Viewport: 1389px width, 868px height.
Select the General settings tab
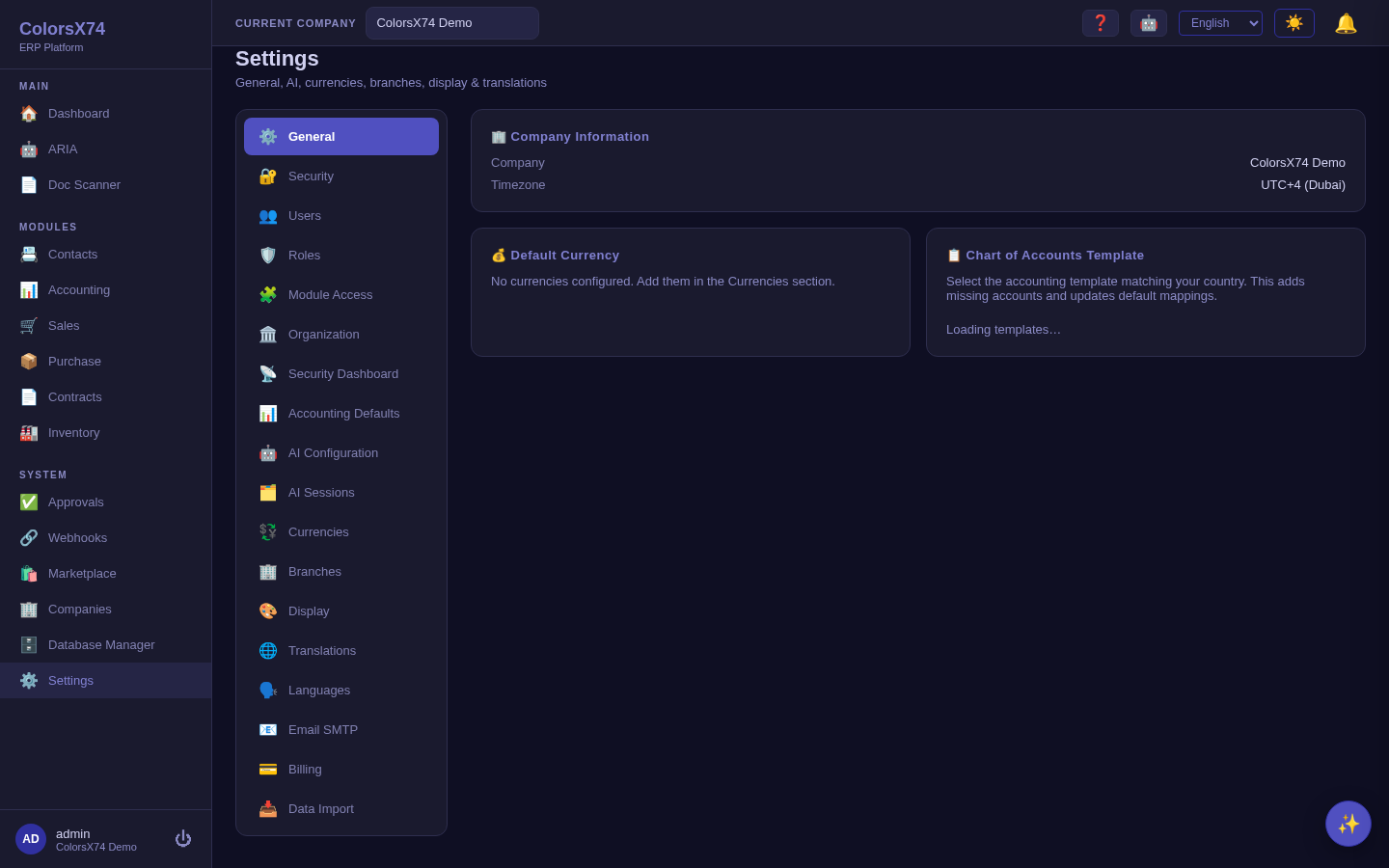(341, 137)
